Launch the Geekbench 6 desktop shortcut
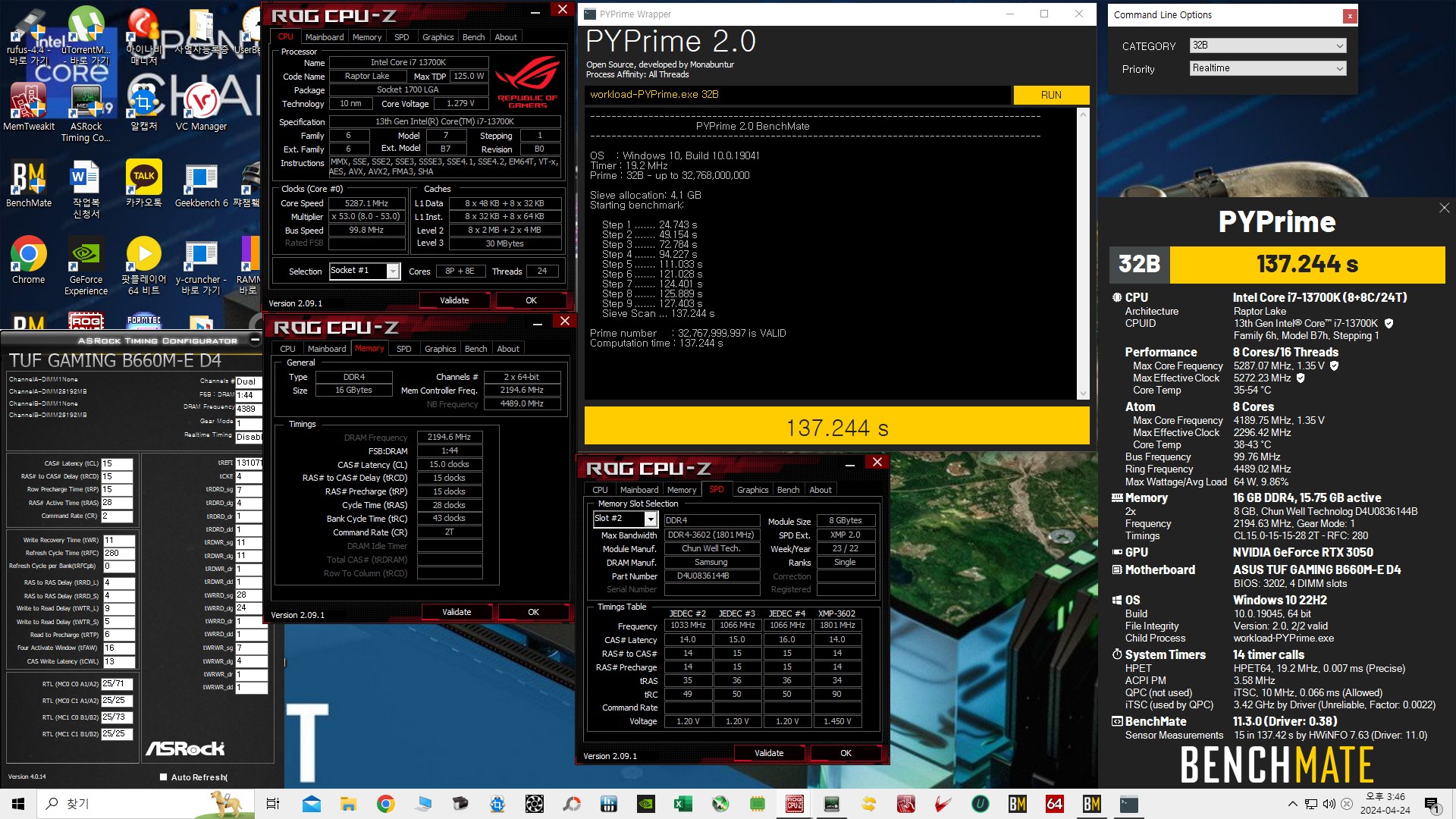Screen dimensions: 1456x819 pos(201,184)
